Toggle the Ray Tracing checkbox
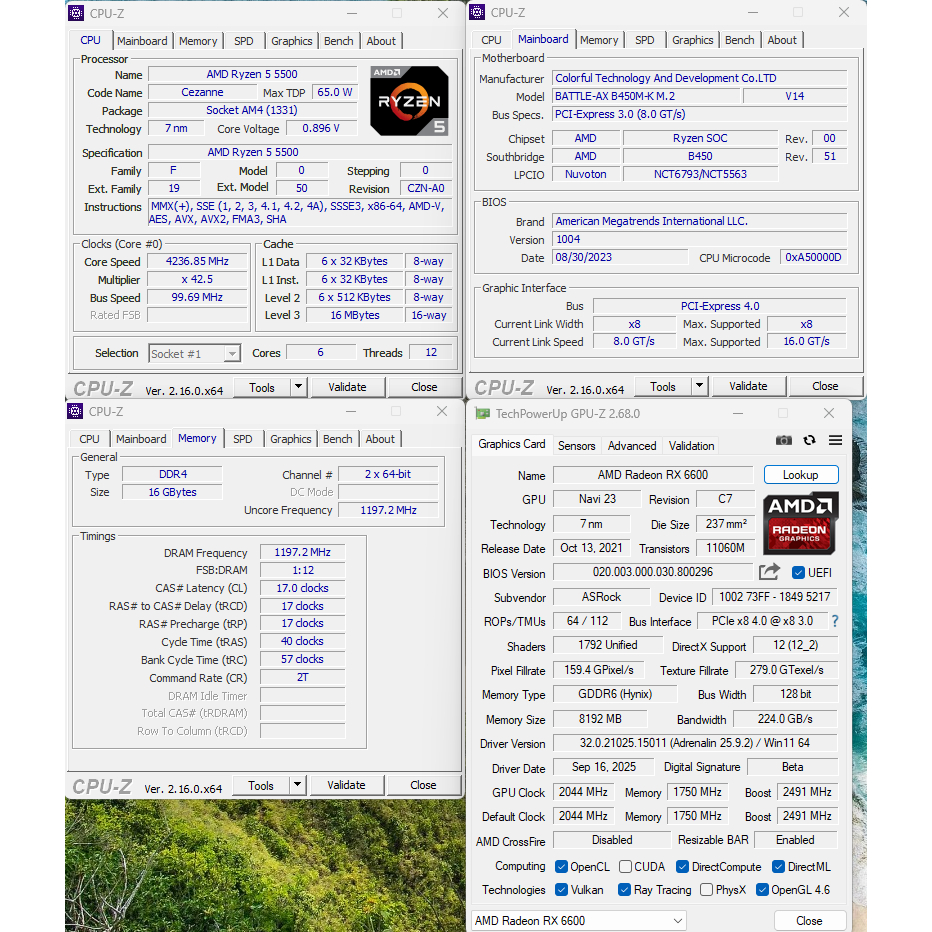 (624, 890)
